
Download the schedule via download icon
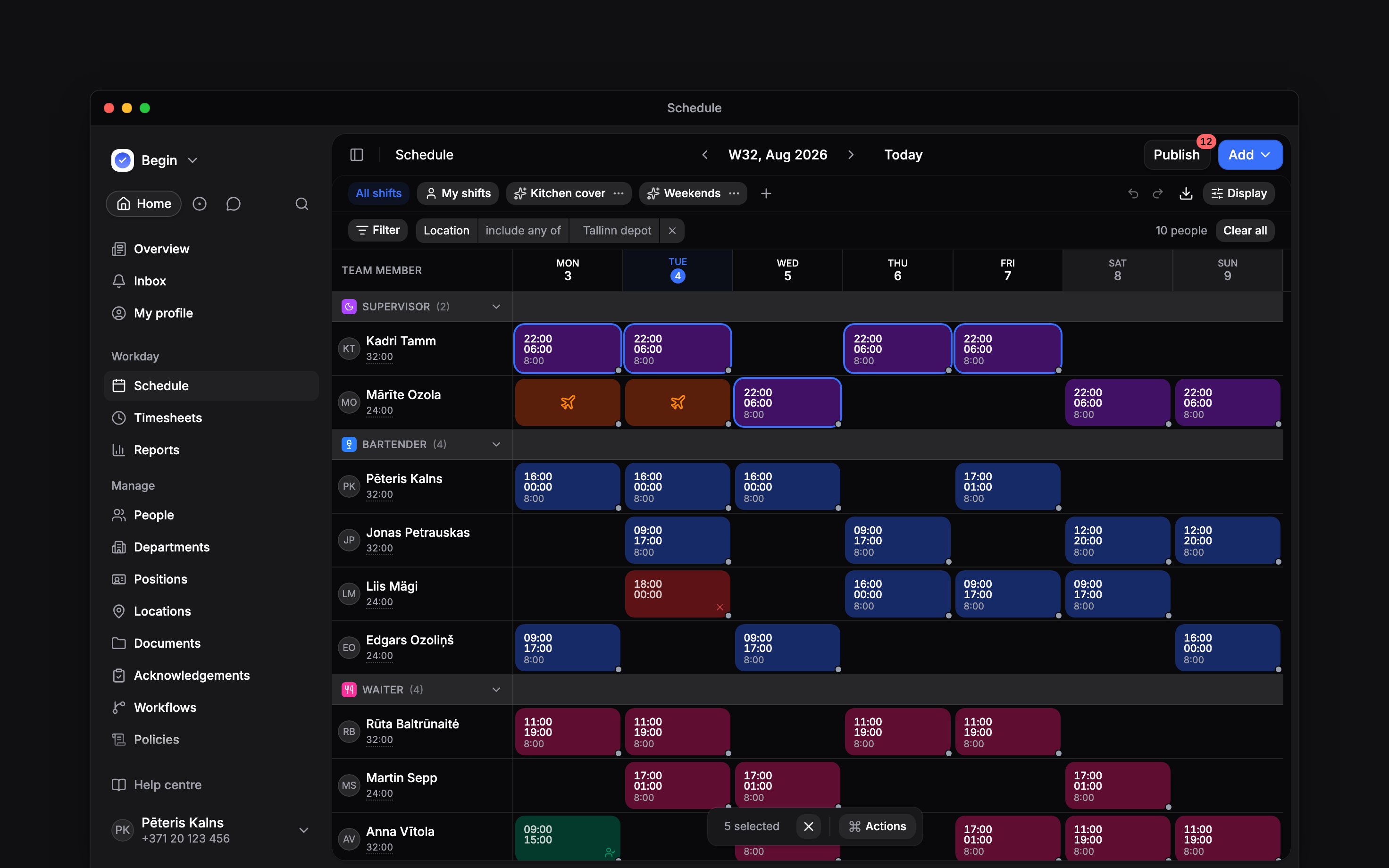pos(1186,193)
